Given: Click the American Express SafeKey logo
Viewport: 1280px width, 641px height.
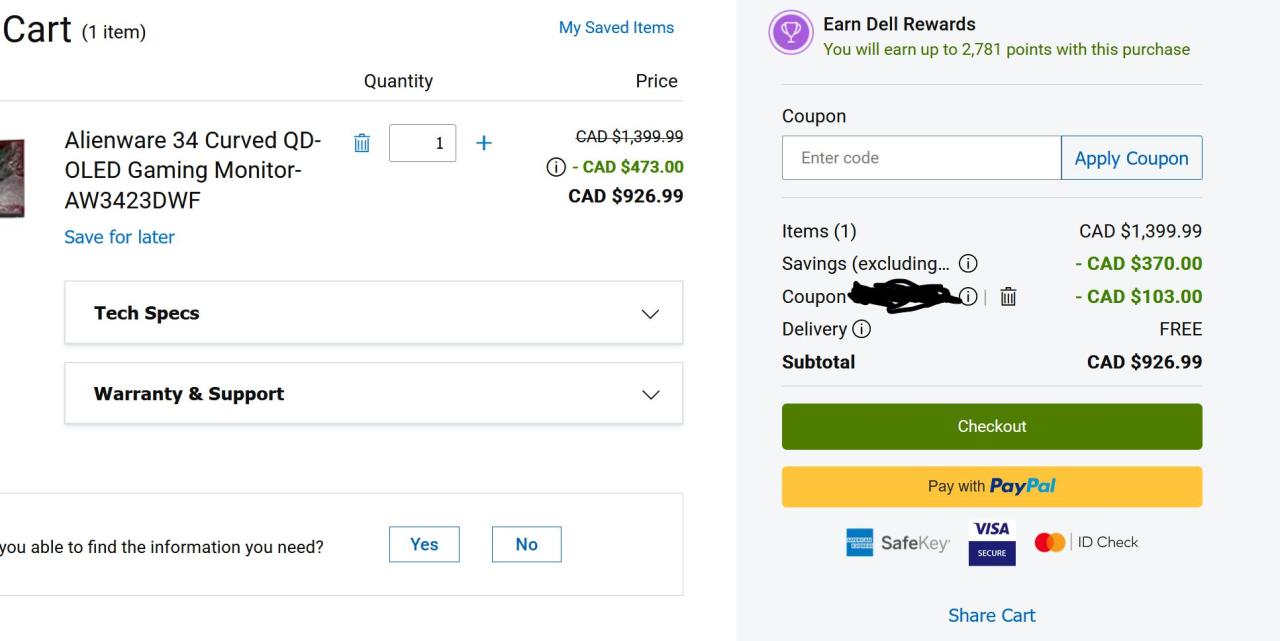Looking at the screenshot, I should click(898, 543).
